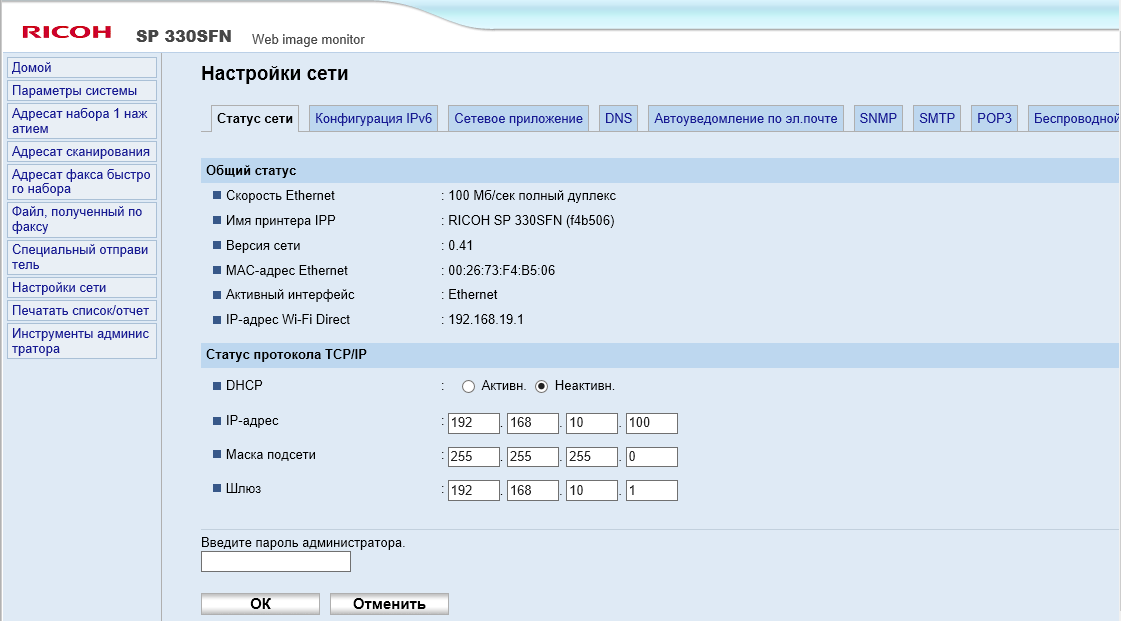Click Шлюз first octet field 192

(x=473, y=490)
